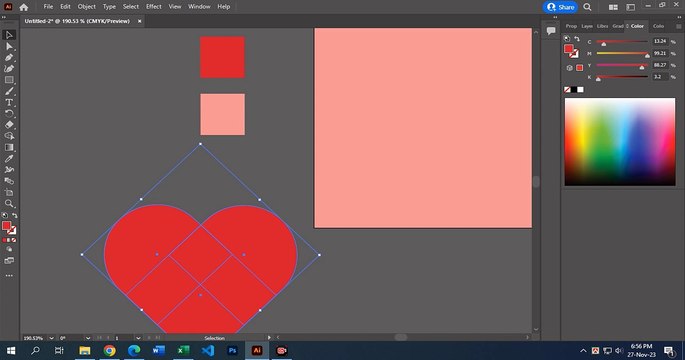Open the Window menu
Viewport: 685px width, 360px height.
pyautogui.click(x=199, y=7)
